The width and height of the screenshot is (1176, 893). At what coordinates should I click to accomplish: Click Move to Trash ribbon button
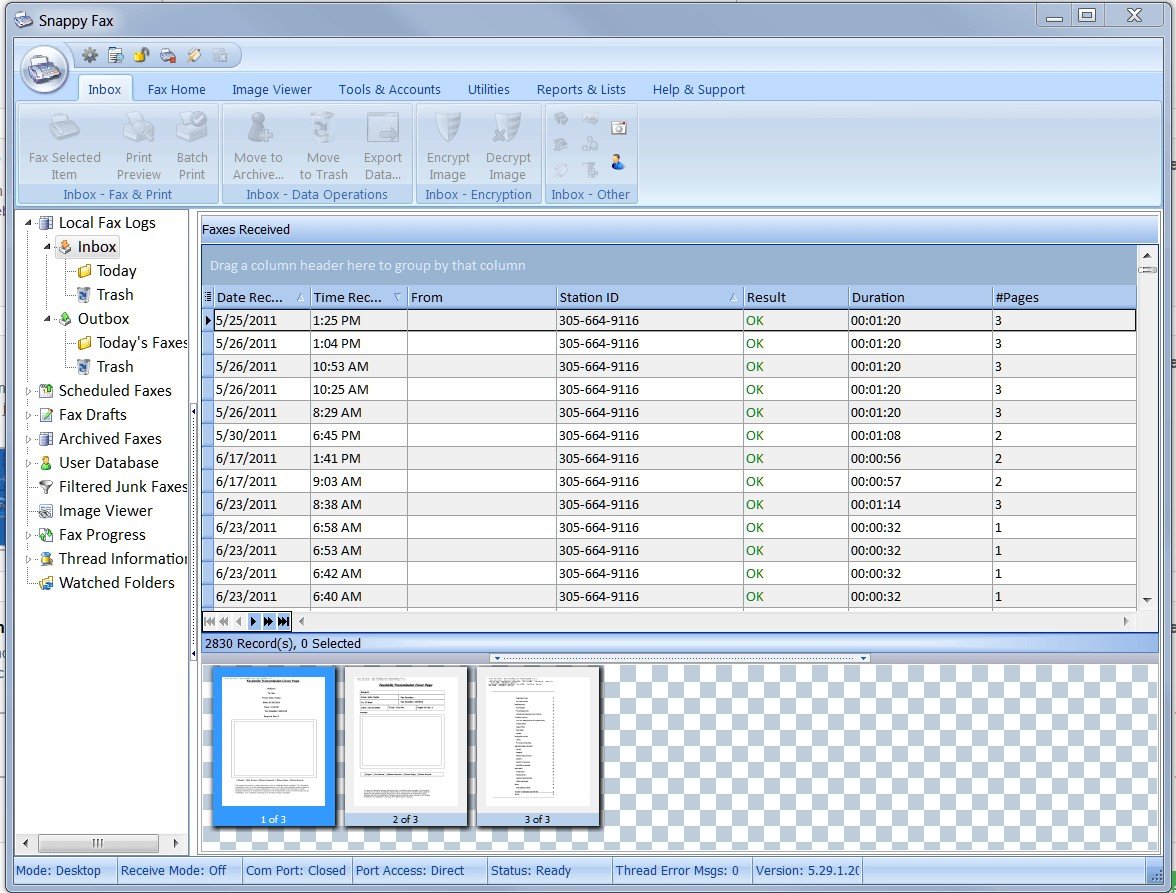(323, 145)
